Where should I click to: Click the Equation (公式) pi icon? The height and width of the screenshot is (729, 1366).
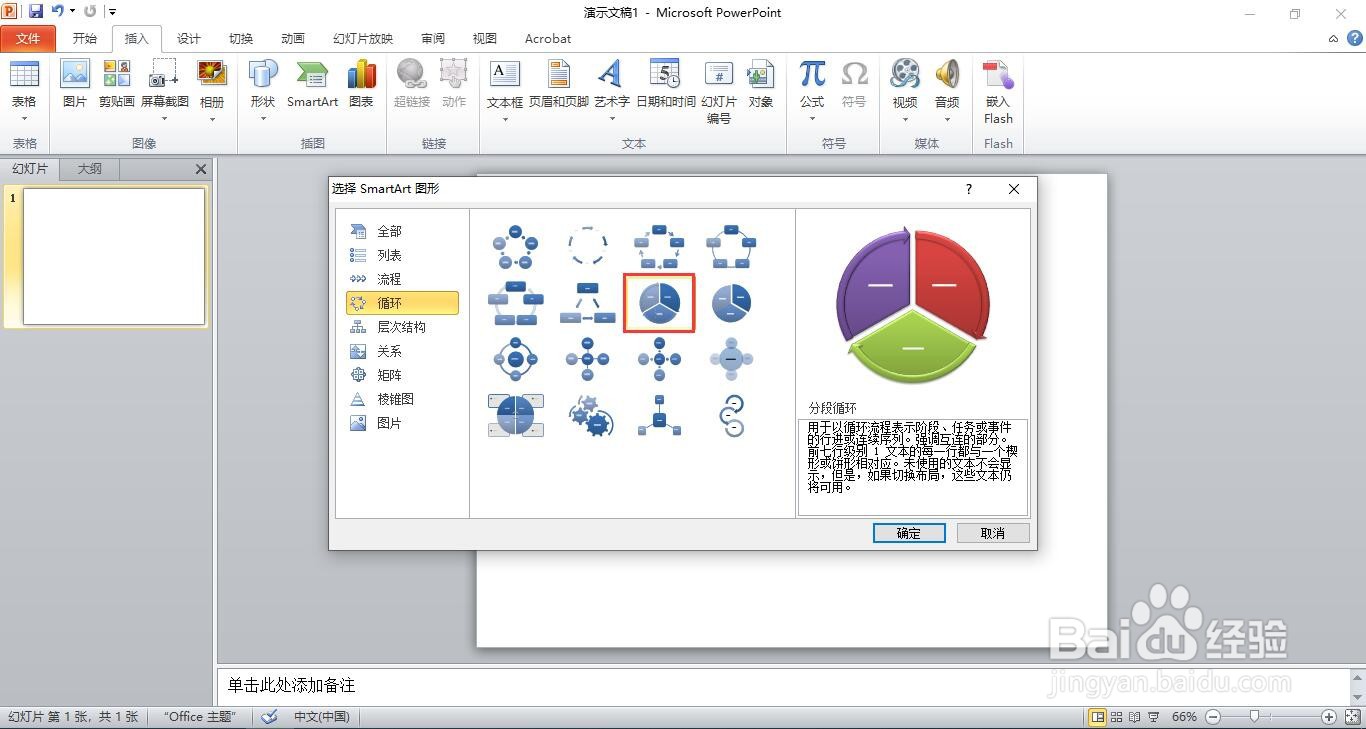click(x=812, y=76)
